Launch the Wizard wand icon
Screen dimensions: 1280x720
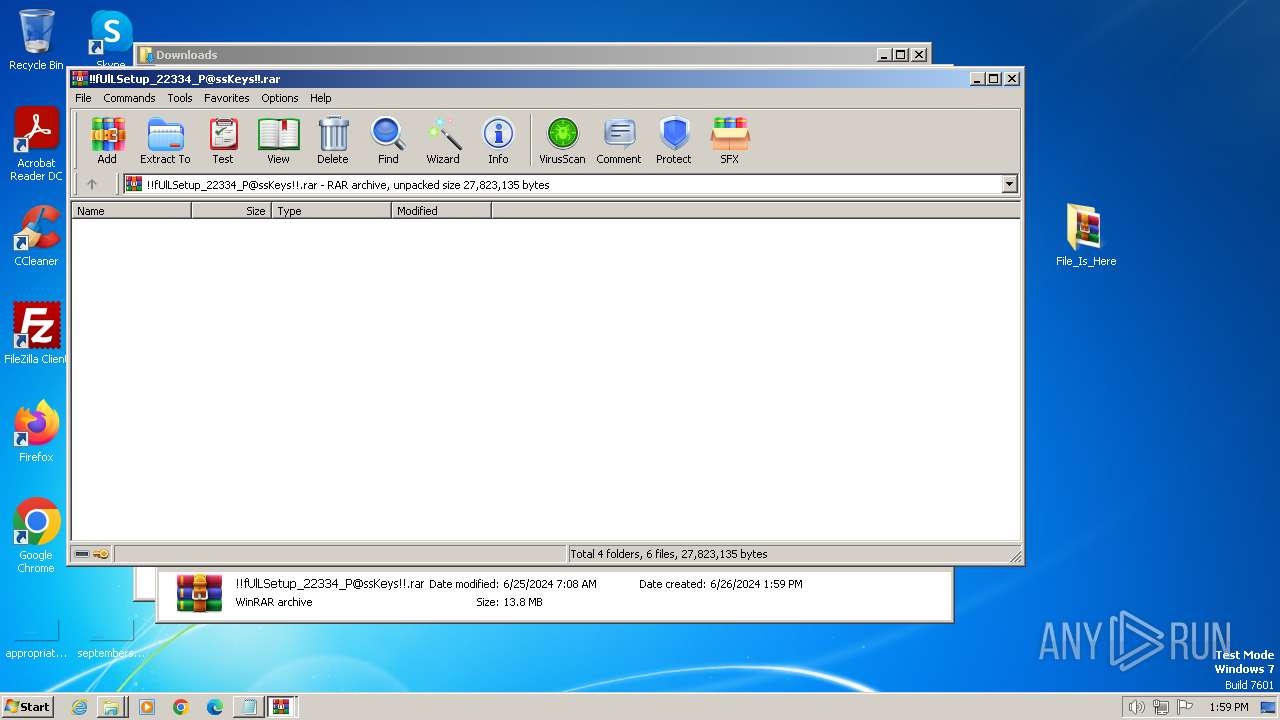pyautogui.click(x=443, y=141)
